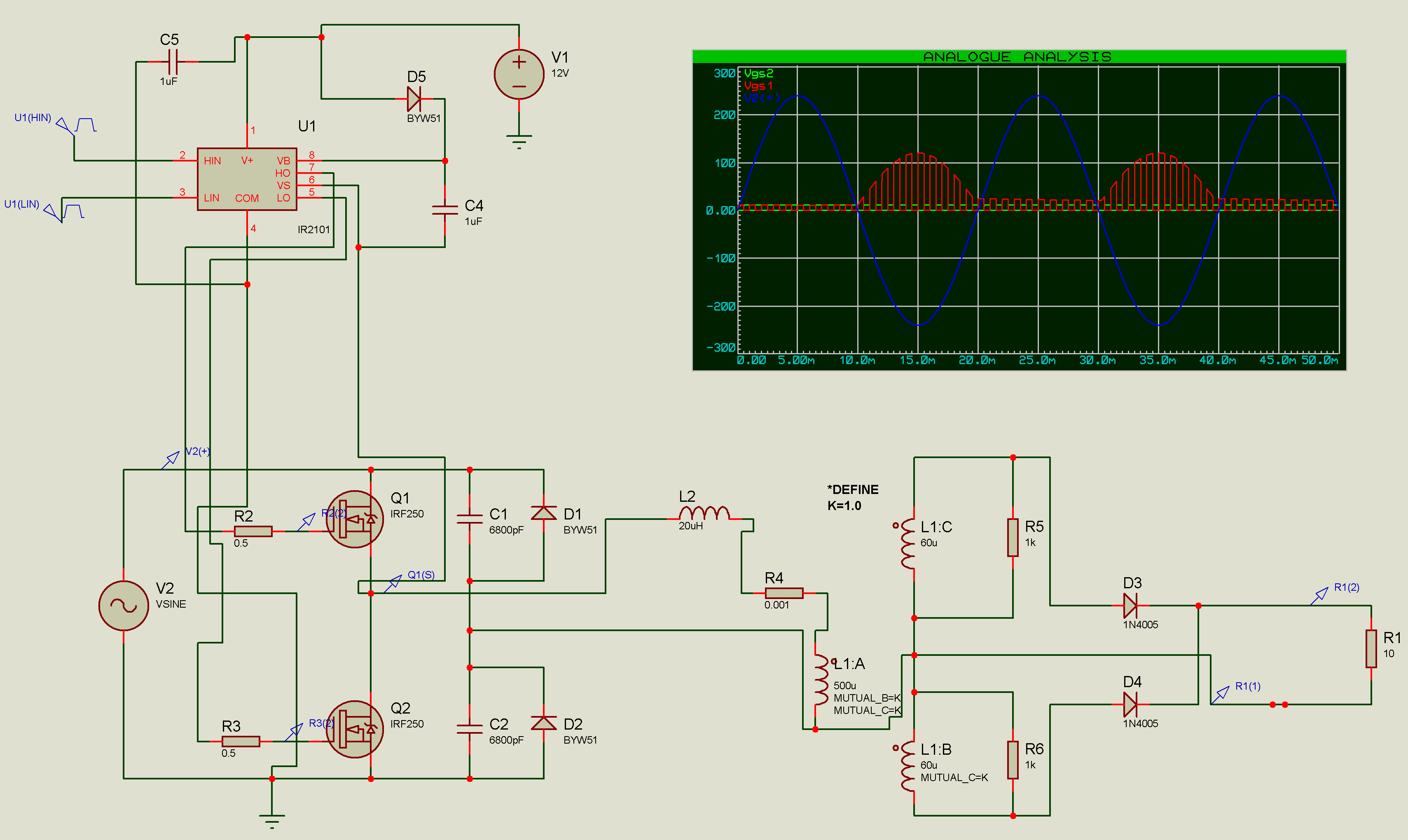Click the V2 VSINE source symbol
This screenshot has width=1408, height=840.
123,605
